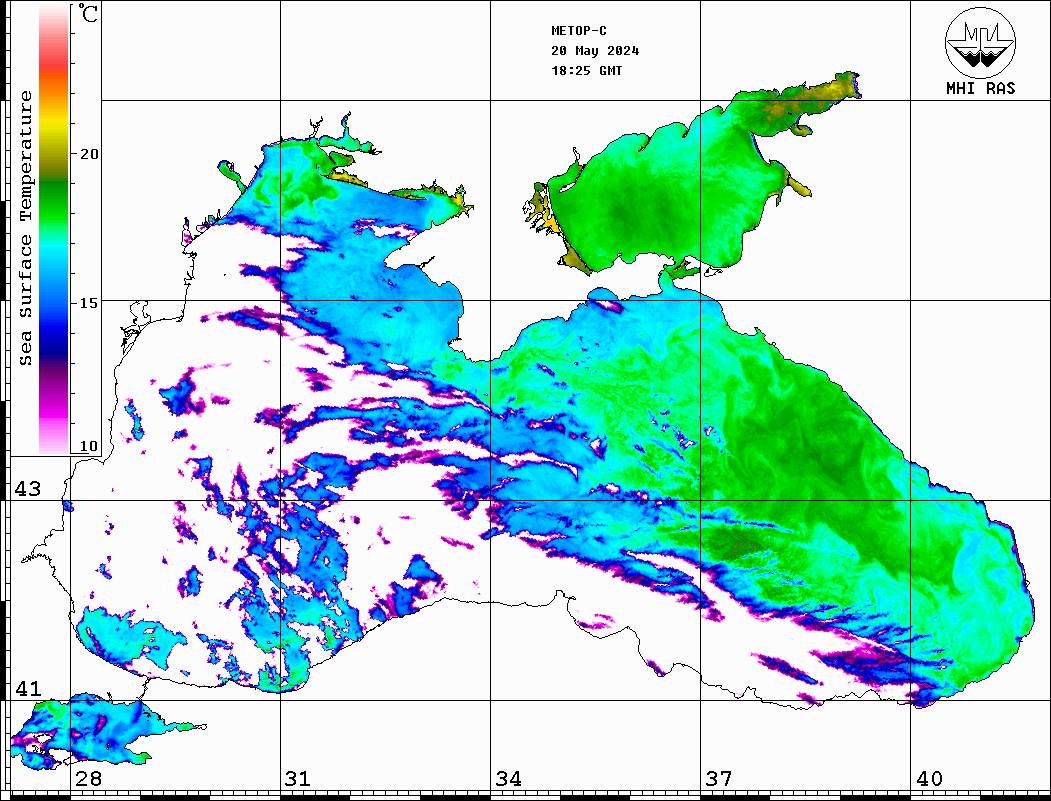This screenshot has height=801, width=1051.
Task: Click the longitude label 31
Action: (298, 779)
